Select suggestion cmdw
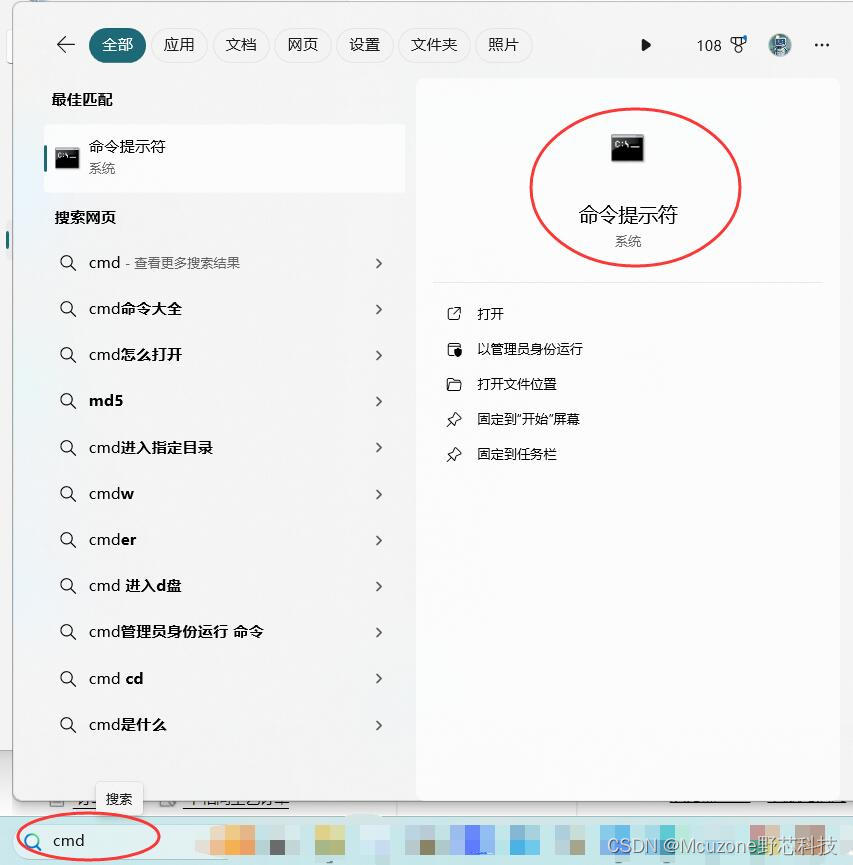 click(x=225, y=494)
